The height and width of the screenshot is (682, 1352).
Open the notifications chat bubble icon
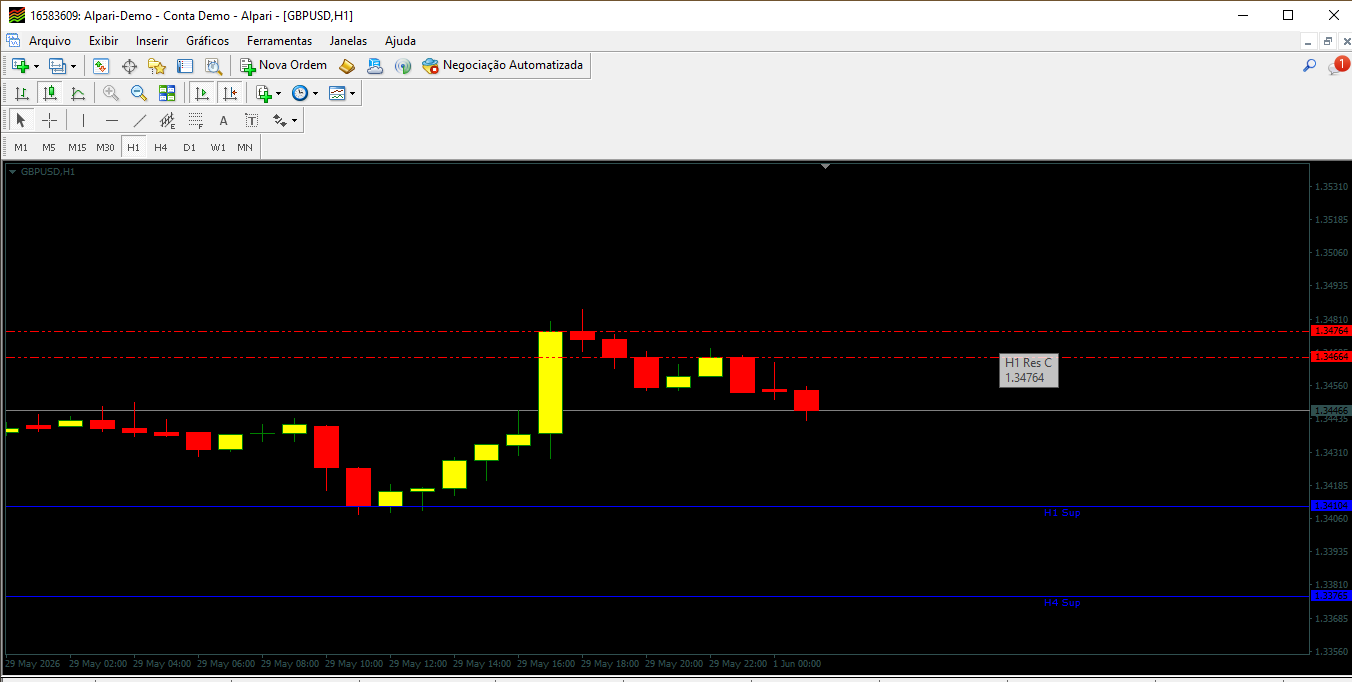pyautogui.click(x=1337, y=66)
